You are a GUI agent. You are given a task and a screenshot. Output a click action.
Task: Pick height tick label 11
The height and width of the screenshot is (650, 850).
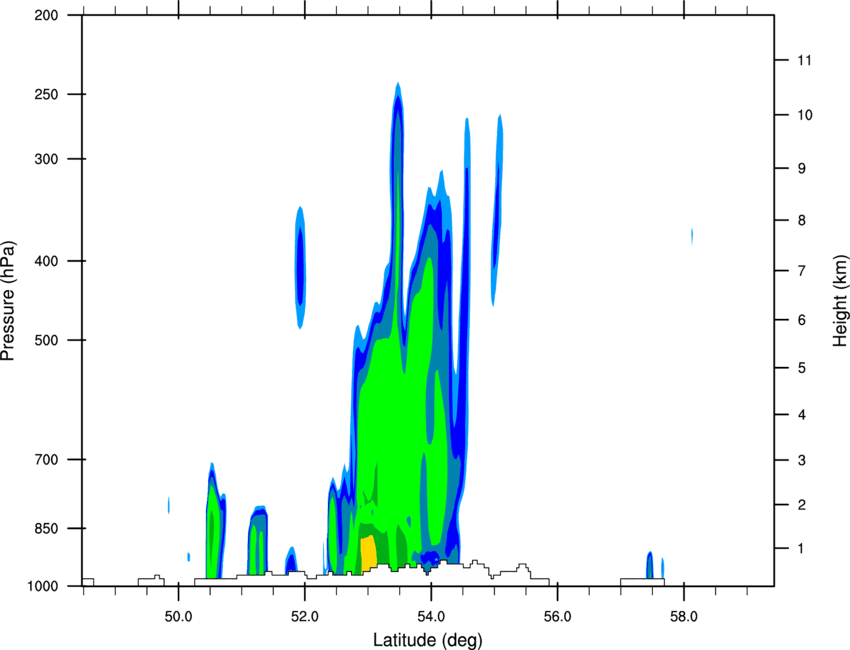[x=804, y=60]
